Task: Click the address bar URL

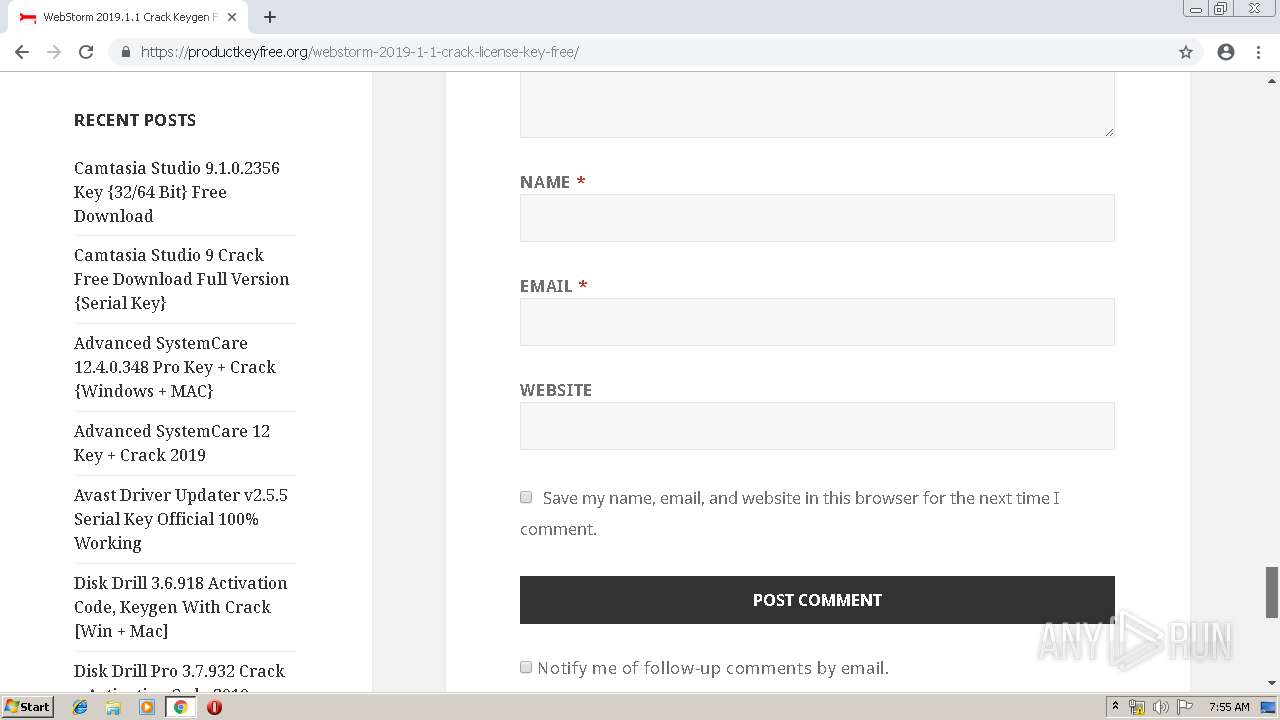Action: (360, 52)
